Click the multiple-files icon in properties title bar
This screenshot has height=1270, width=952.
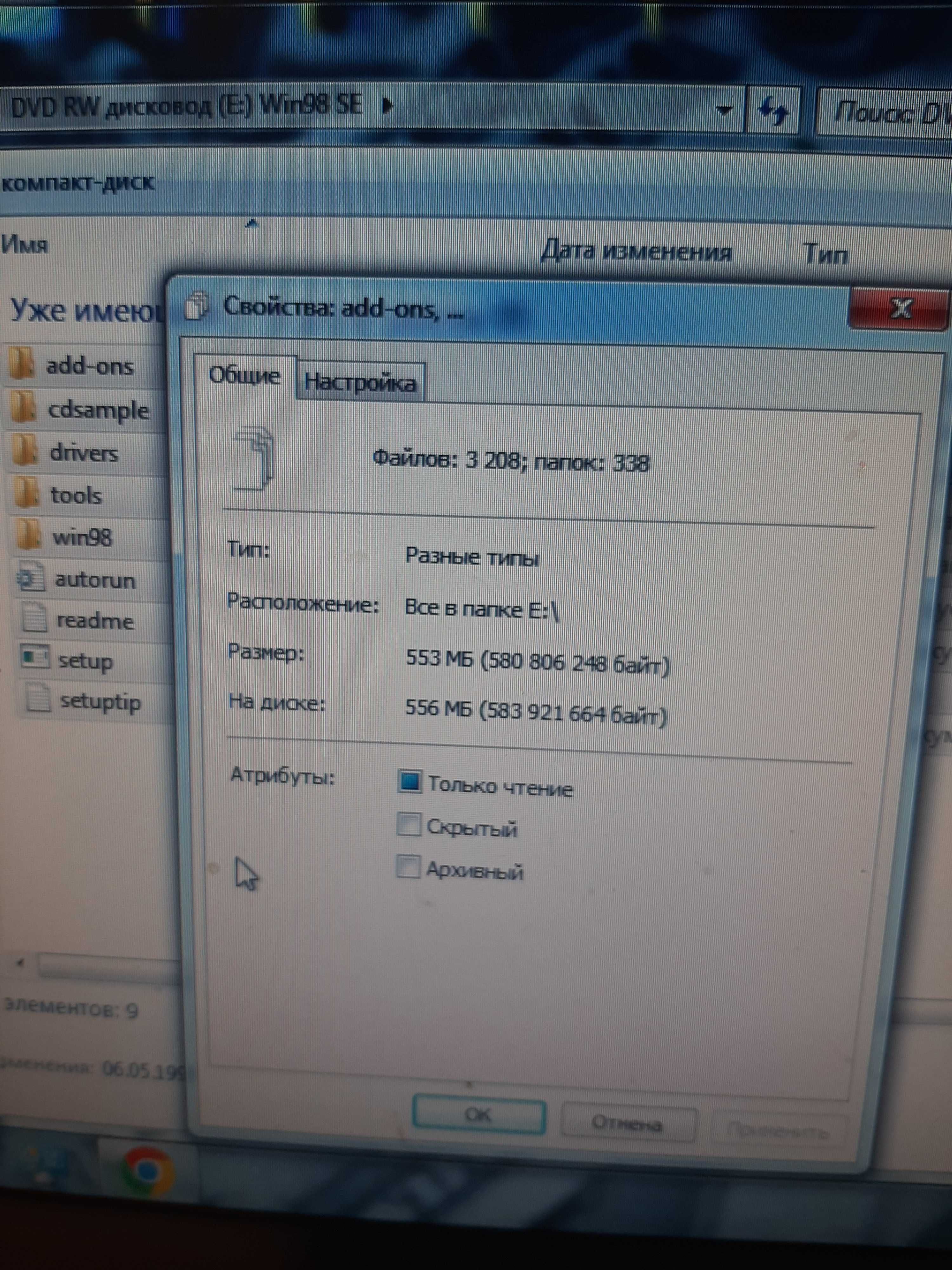coord(197,306)
